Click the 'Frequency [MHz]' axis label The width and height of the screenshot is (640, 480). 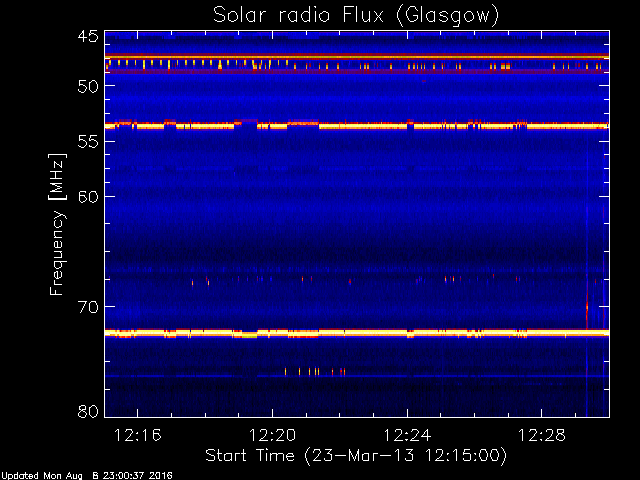[x=57, y=224]
